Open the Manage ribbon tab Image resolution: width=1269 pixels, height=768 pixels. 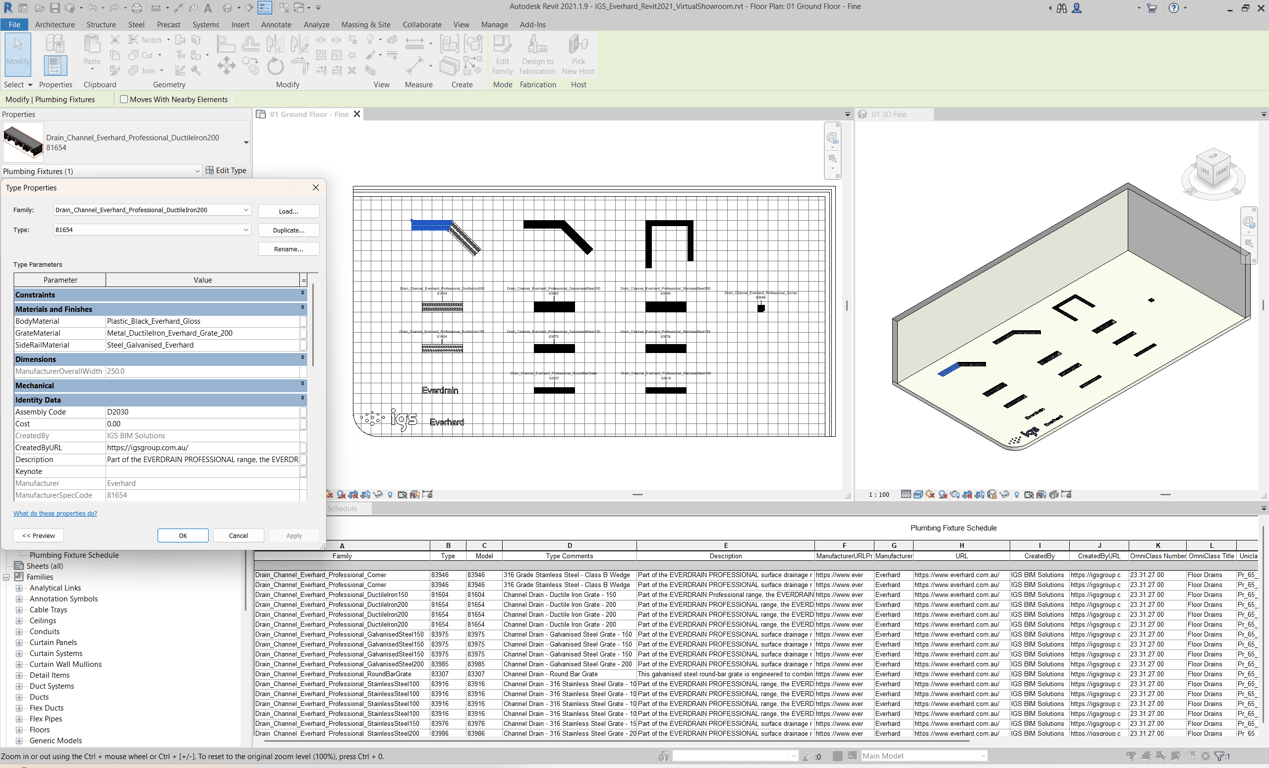(x=494, y=24)
